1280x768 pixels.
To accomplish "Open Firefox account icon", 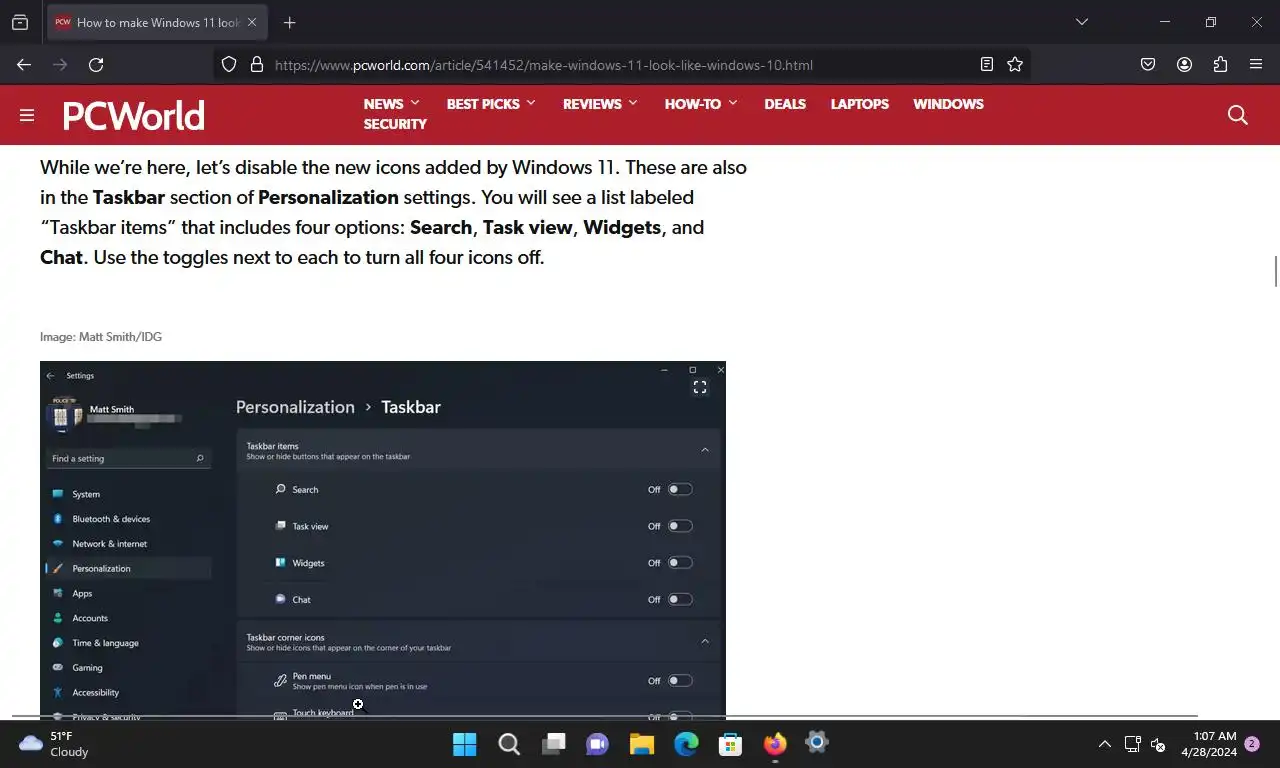I will [x=1184, y=64].
